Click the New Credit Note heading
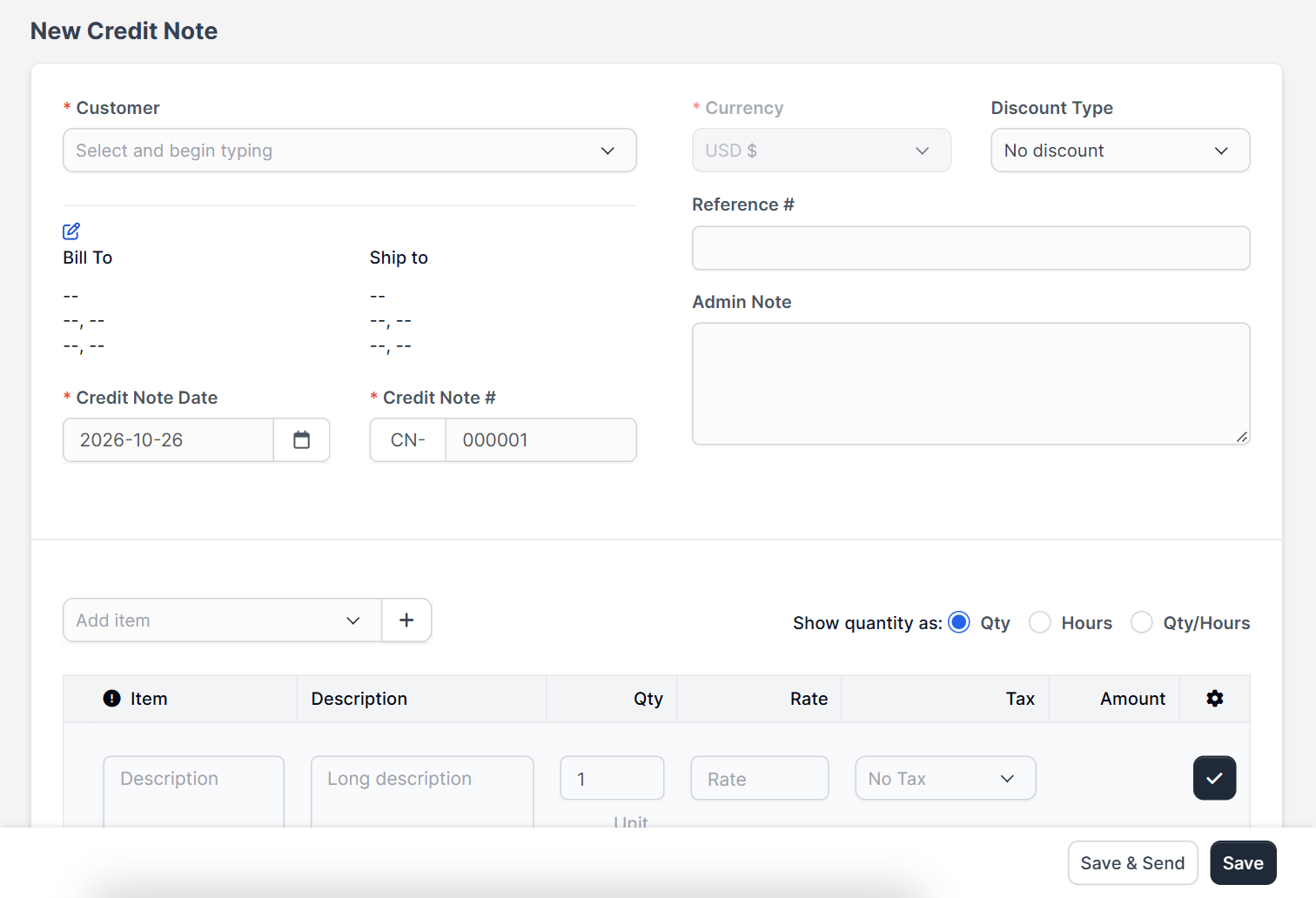 point(124,30)
